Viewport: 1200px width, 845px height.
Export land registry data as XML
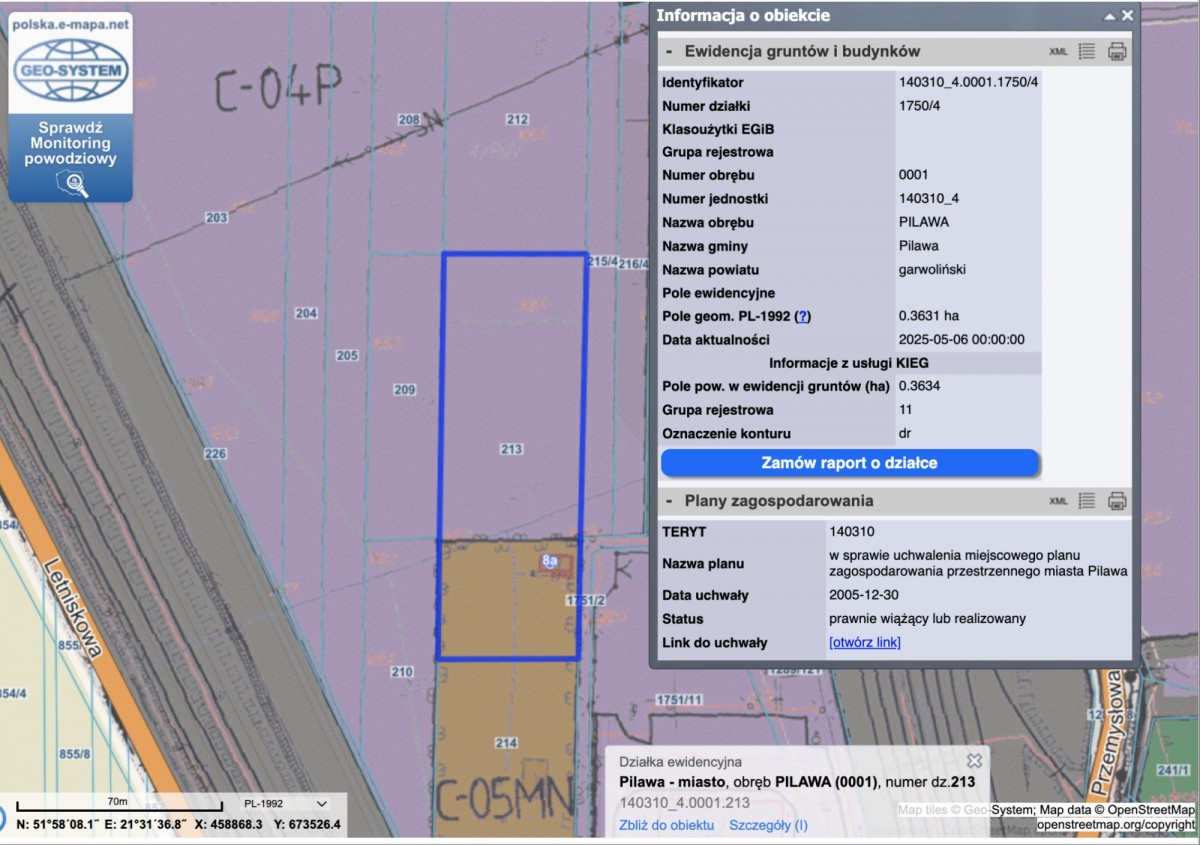click(x=1058, y=52)
